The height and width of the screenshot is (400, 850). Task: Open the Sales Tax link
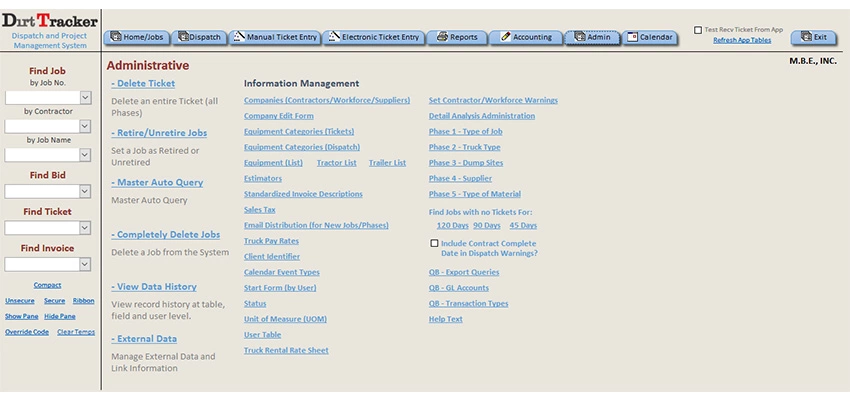pos(260,210)
